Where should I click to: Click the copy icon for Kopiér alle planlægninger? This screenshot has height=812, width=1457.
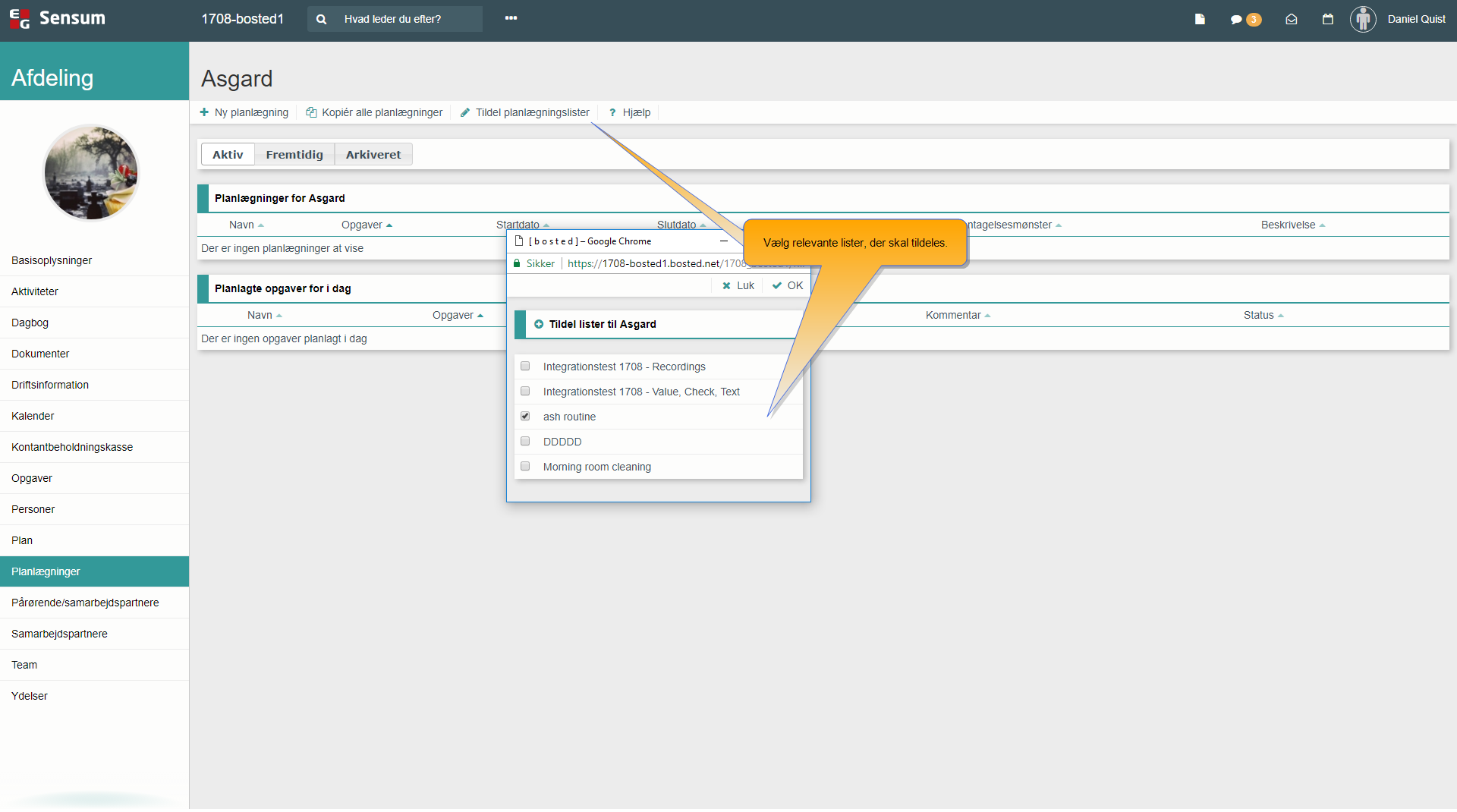[311, 112]
